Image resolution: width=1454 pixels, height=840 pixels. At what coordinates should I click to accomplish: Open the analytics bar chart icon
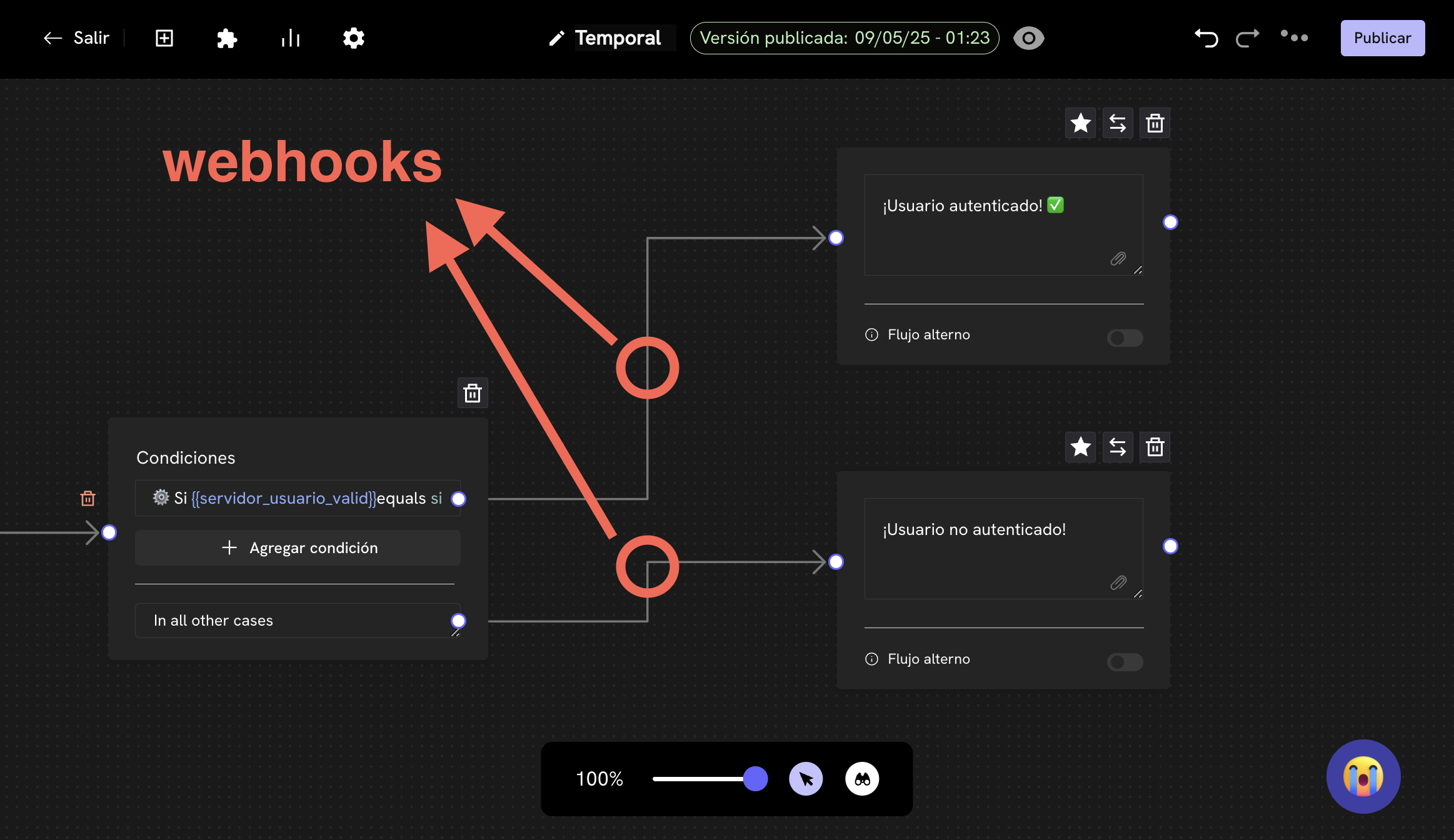(291, 39)
